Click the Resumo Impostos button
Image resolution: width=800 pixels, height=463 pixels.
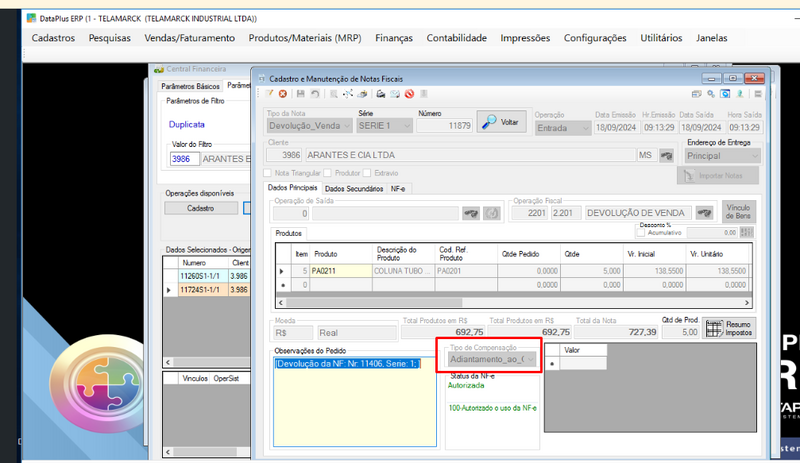tap(729, 328)
